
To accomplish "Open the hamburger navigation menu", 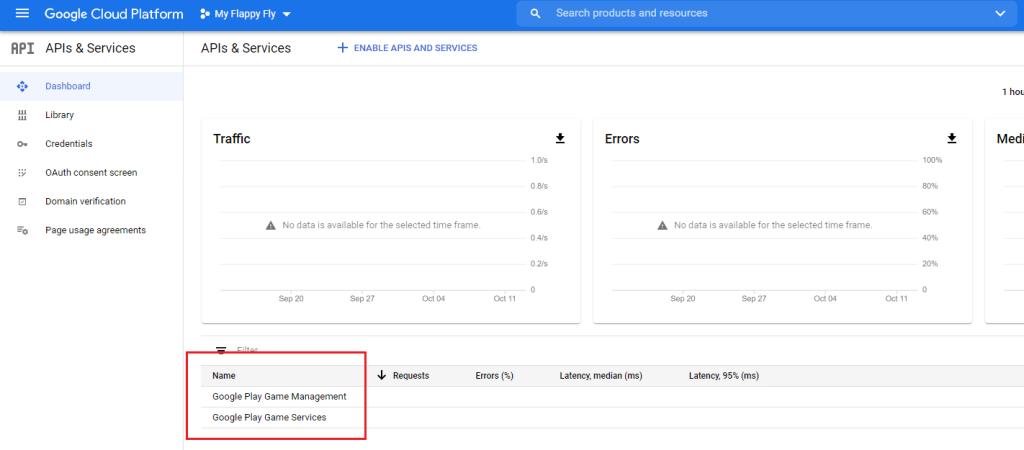I will pos(22,14).
